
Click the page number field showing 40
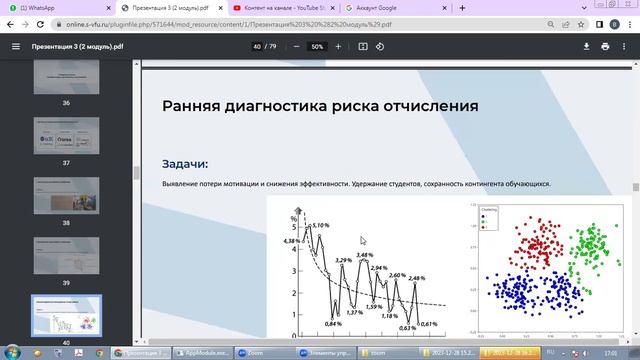point(257,47)
